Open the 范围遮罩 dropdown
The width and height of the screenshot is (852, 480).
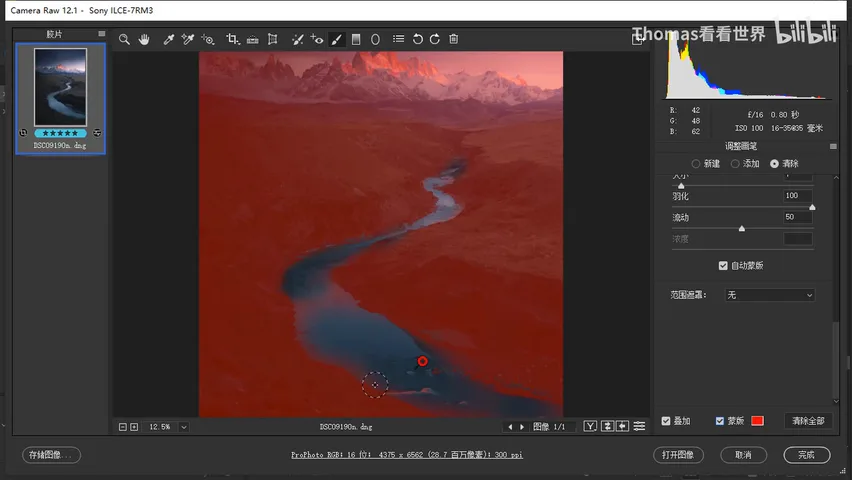tap(770, 295)
